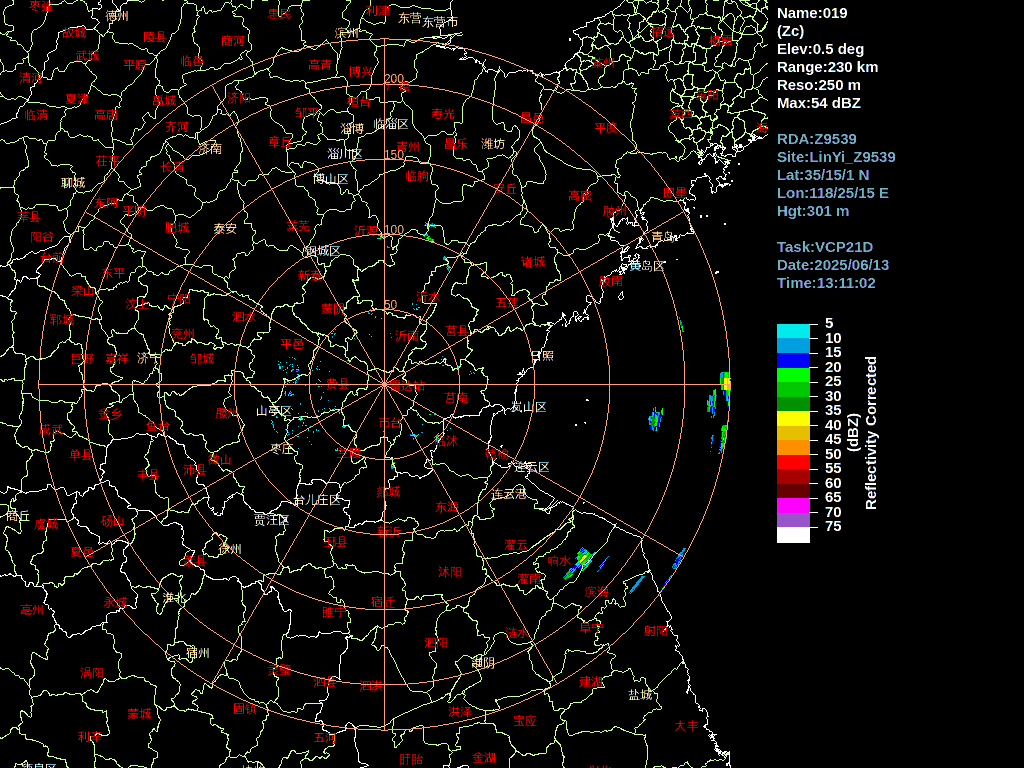Click the 平邑 county label
This screenshot has width=1024, height=768.
[x=292, y=344]
